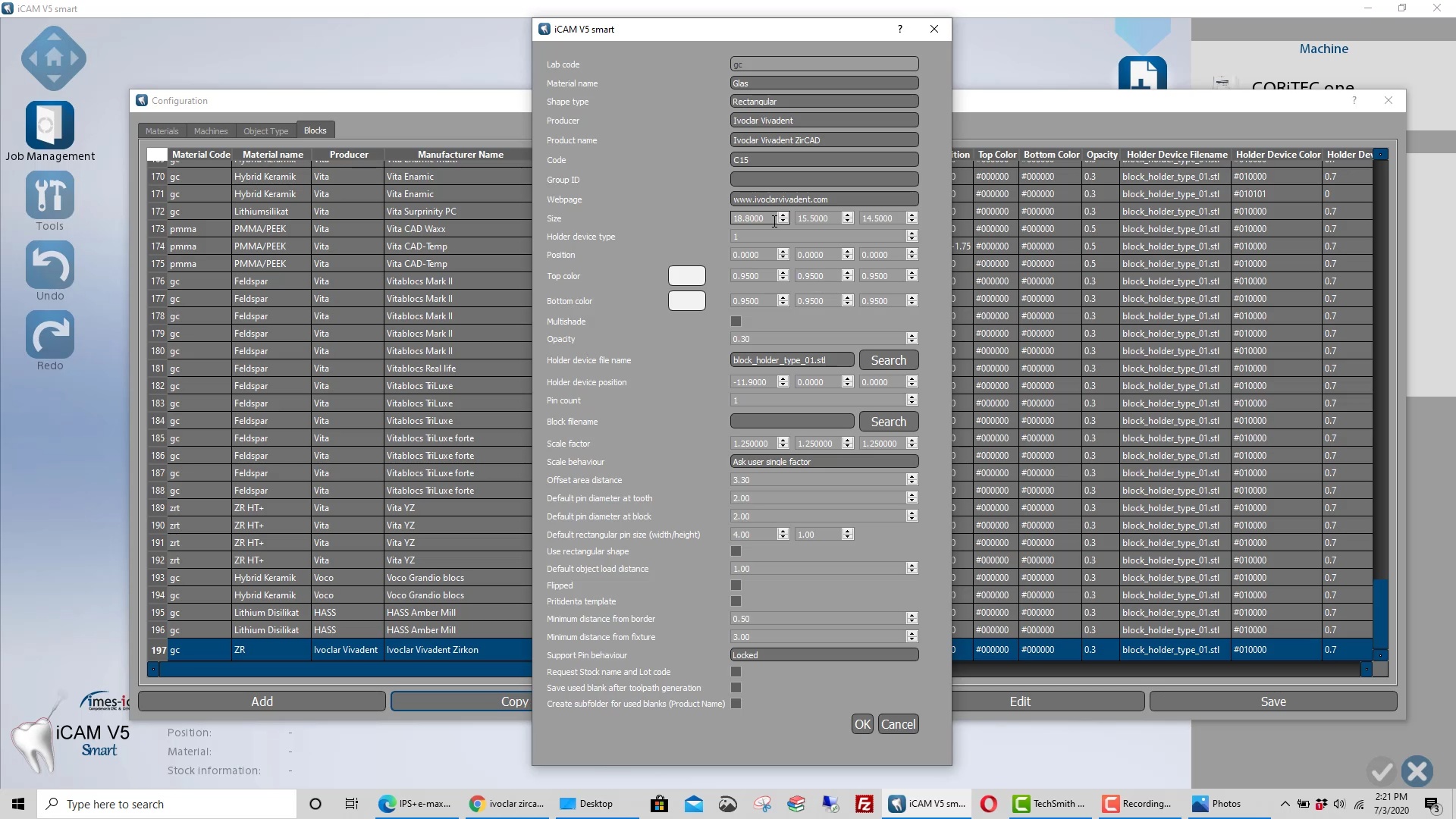Viewport: 1456px width, 819px height.
Task: Switch to TechSmith taskbar item
Action: pyautogui.click(x=1051, y=804)
